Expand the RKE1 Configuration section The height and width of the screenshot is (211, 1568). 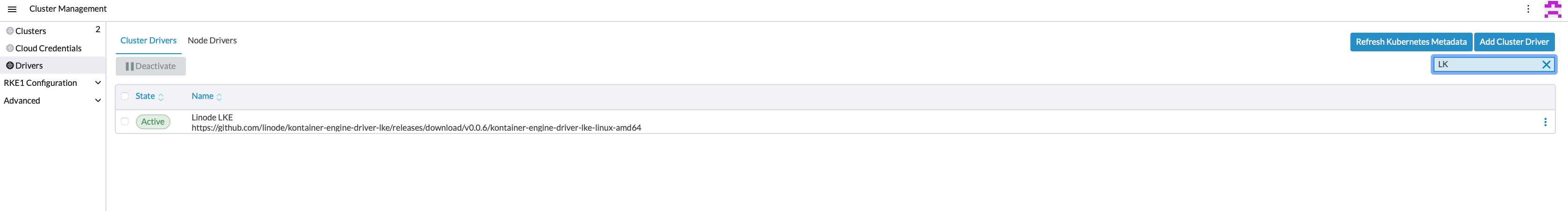click(98, 83)
